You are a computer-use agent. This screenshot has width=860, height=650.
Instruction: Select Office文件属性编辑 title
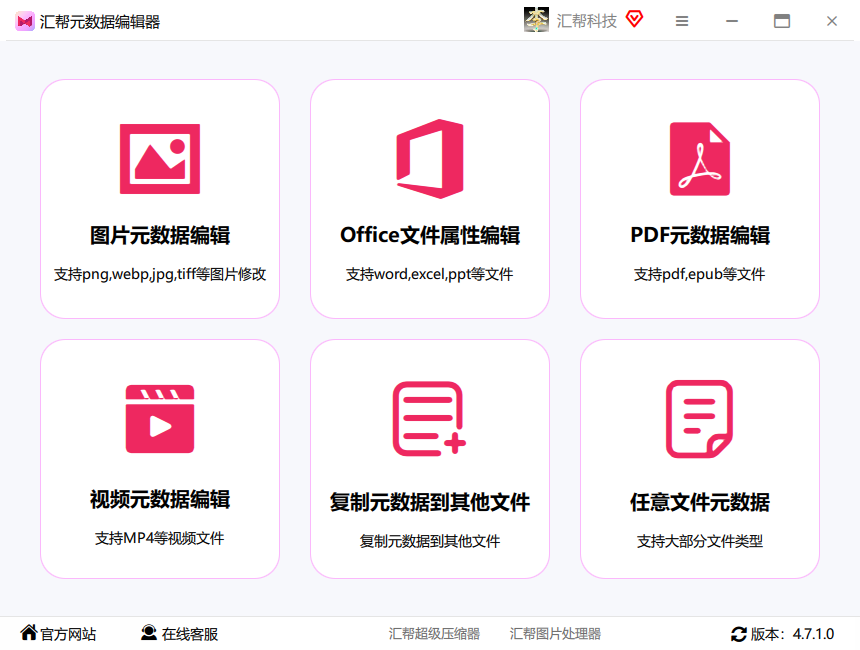[430, 235]
